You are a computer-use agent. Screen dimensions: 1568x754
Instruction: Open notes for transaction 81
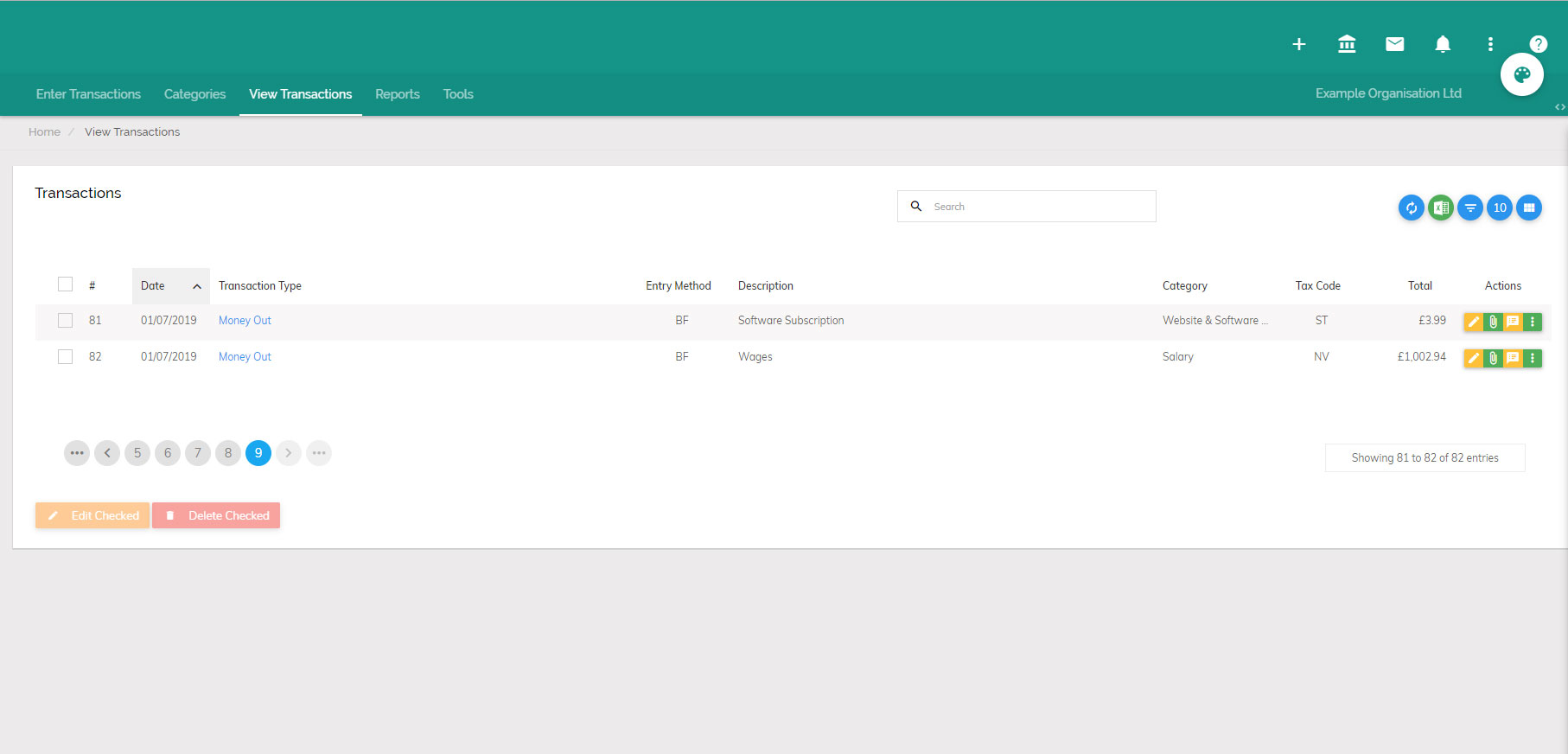pos(1513,322)
